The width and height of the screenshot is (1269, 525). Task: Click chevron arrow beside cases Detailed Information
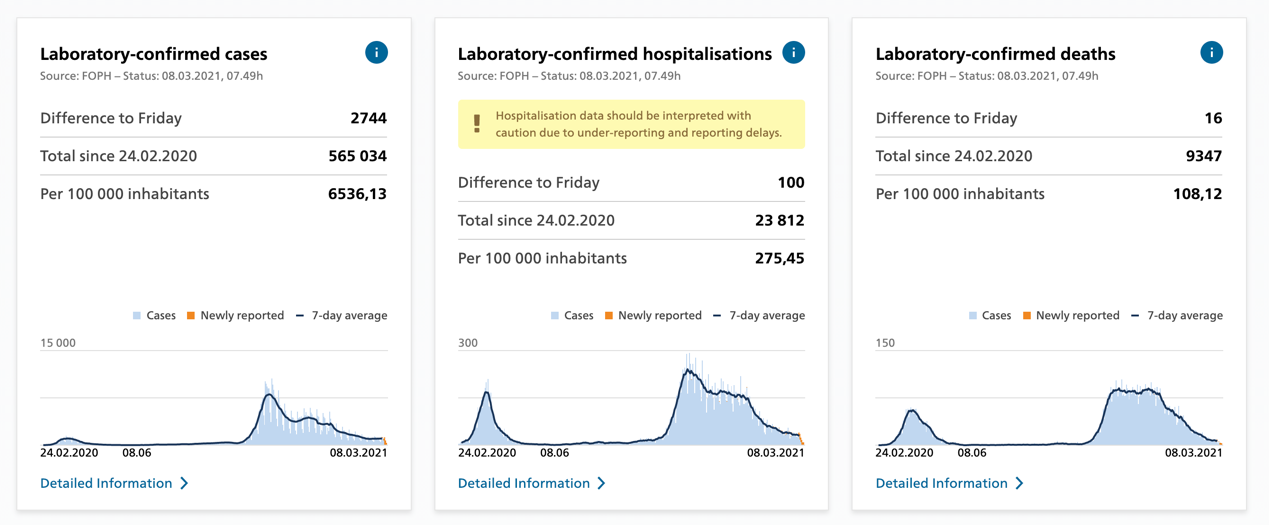[184, 484]
